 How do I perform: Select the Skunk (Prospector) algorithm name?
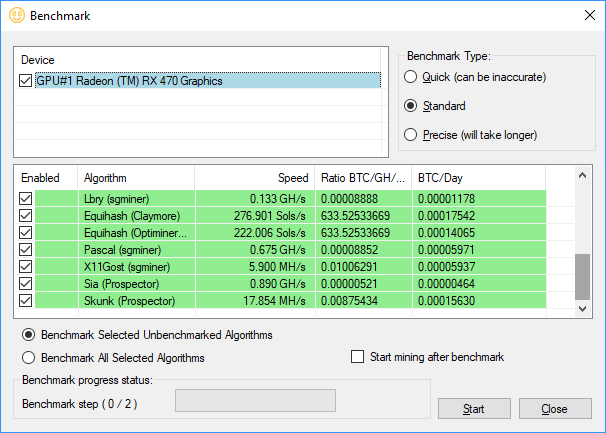pos(129,301)
